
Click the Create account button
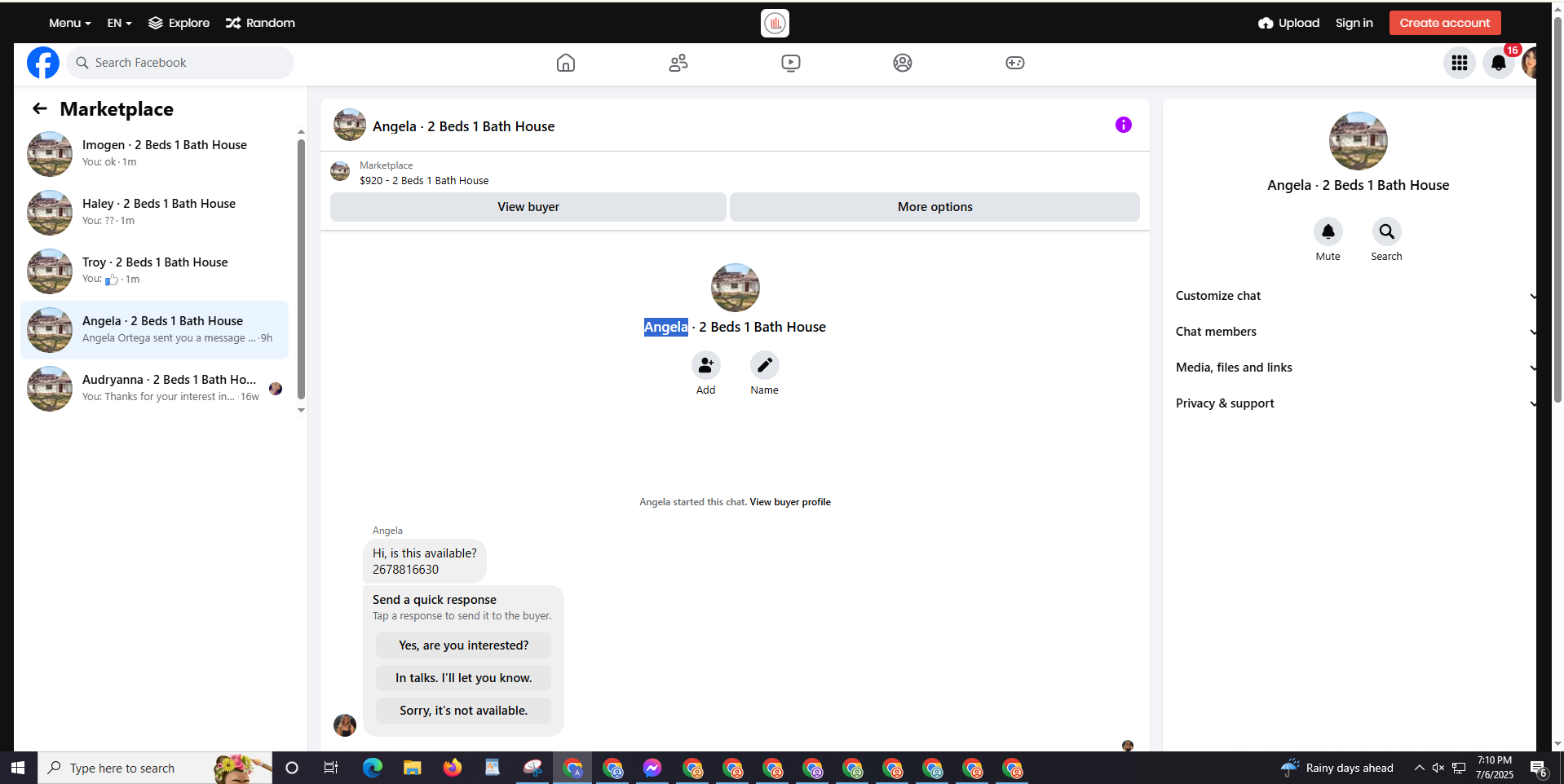1445,23
